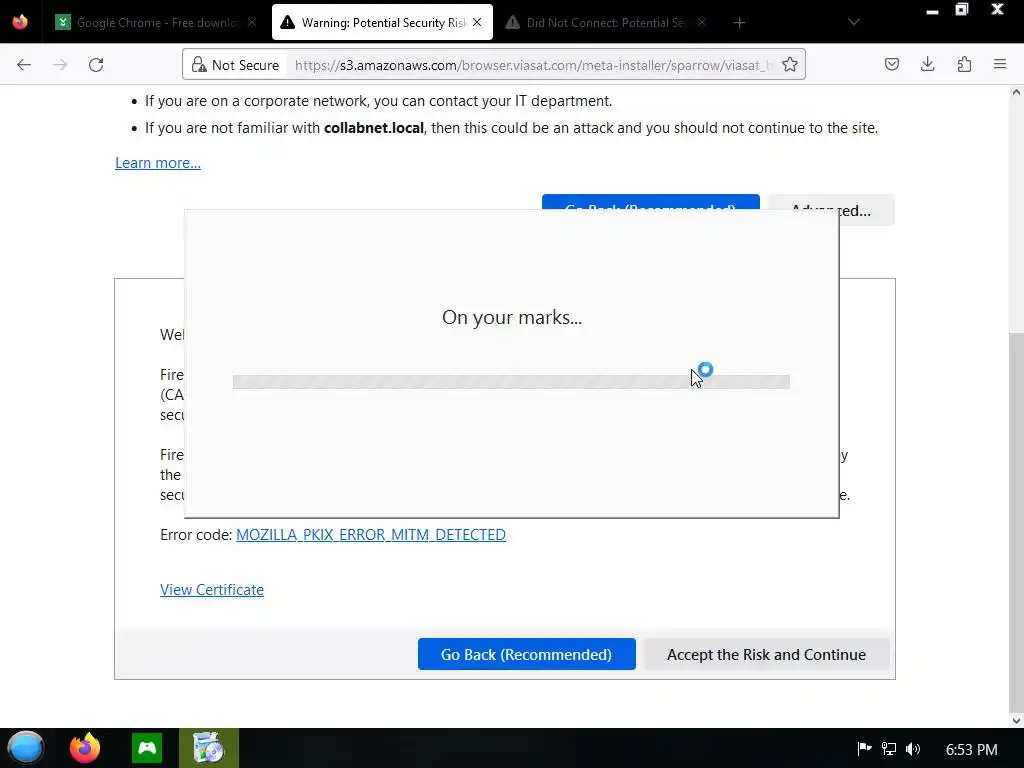Image resolution: width=1024 pixels, height=768 pixels.
Task: Open a new tab with the plus button
Action: (x=739, y=23)
